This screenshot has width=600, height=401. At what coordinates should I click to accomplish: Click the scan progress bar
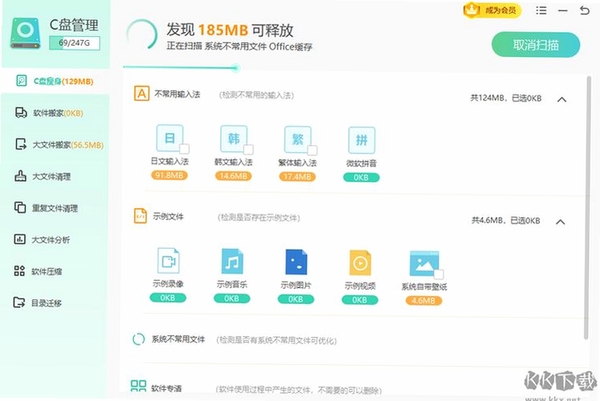click(181, 68)
